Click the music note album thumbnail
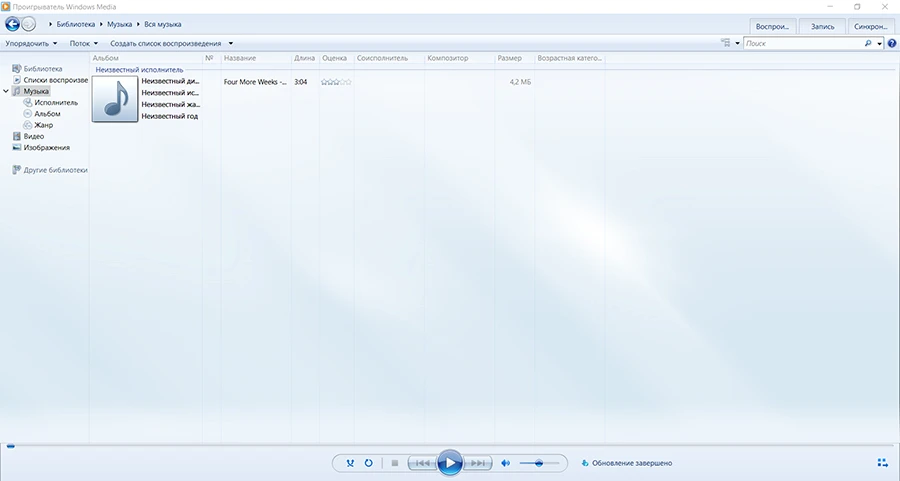900x481 pixels. [115, 99]
